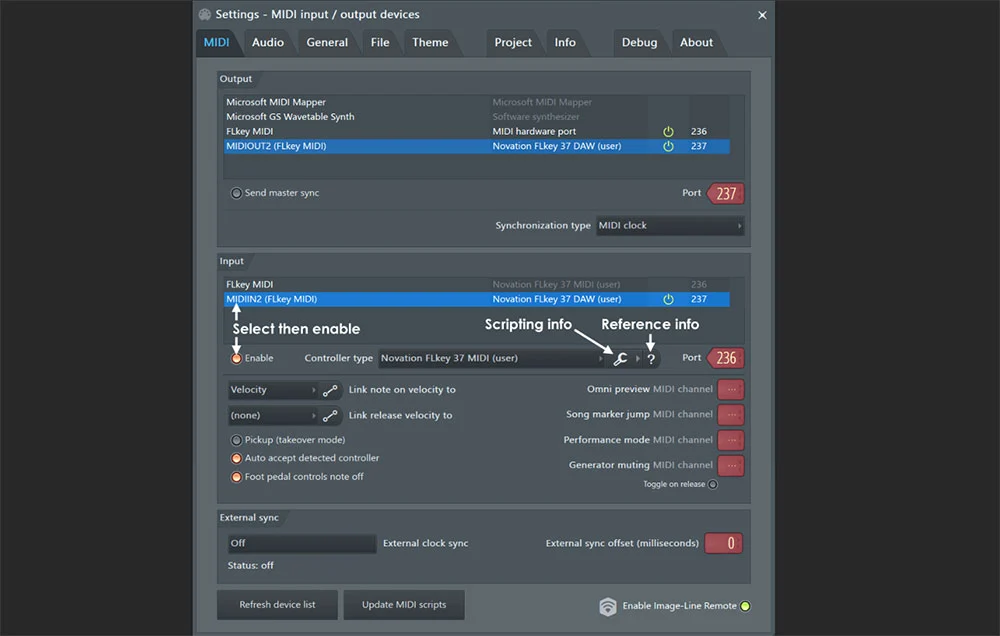Viewport: 1000px width, 636px height.
Task: Click the link icon beside Velocity dropdown
Action: click(x=331, y=390)
